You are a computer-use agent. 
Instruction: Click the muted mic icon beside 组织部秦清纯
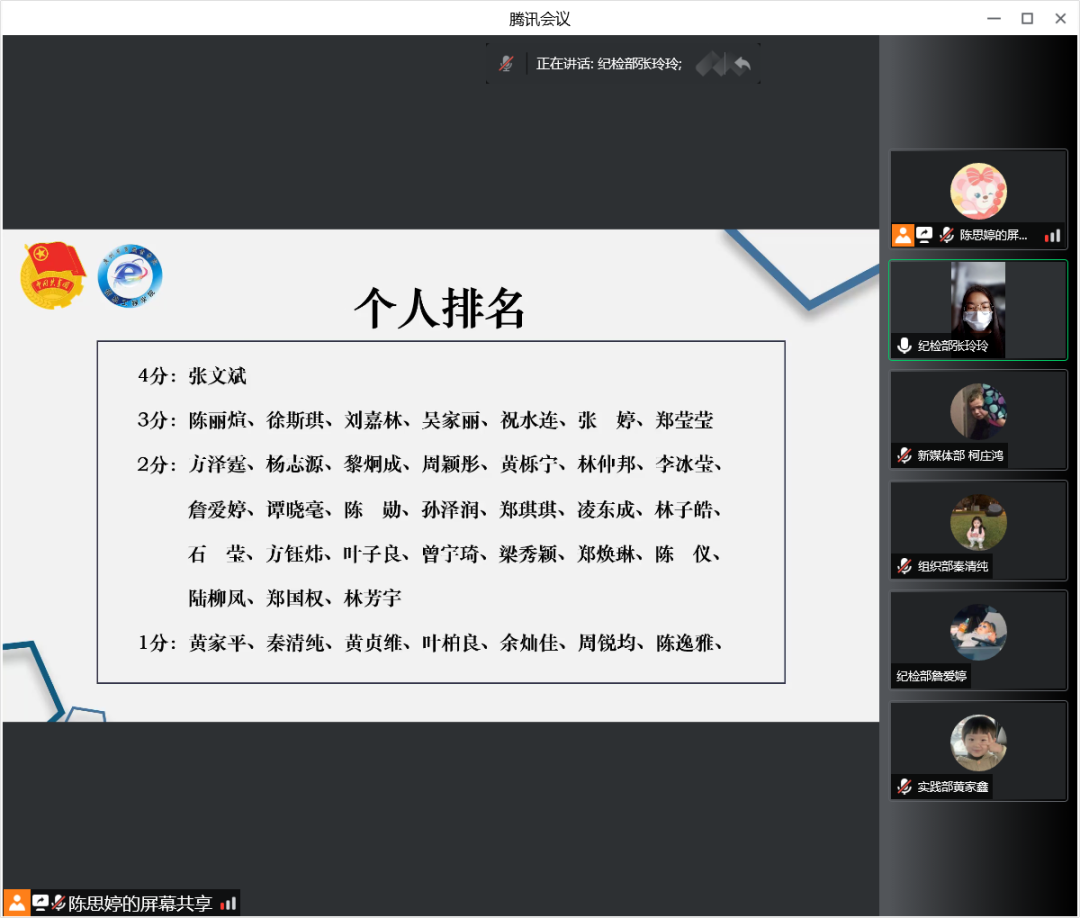(904, 566)
